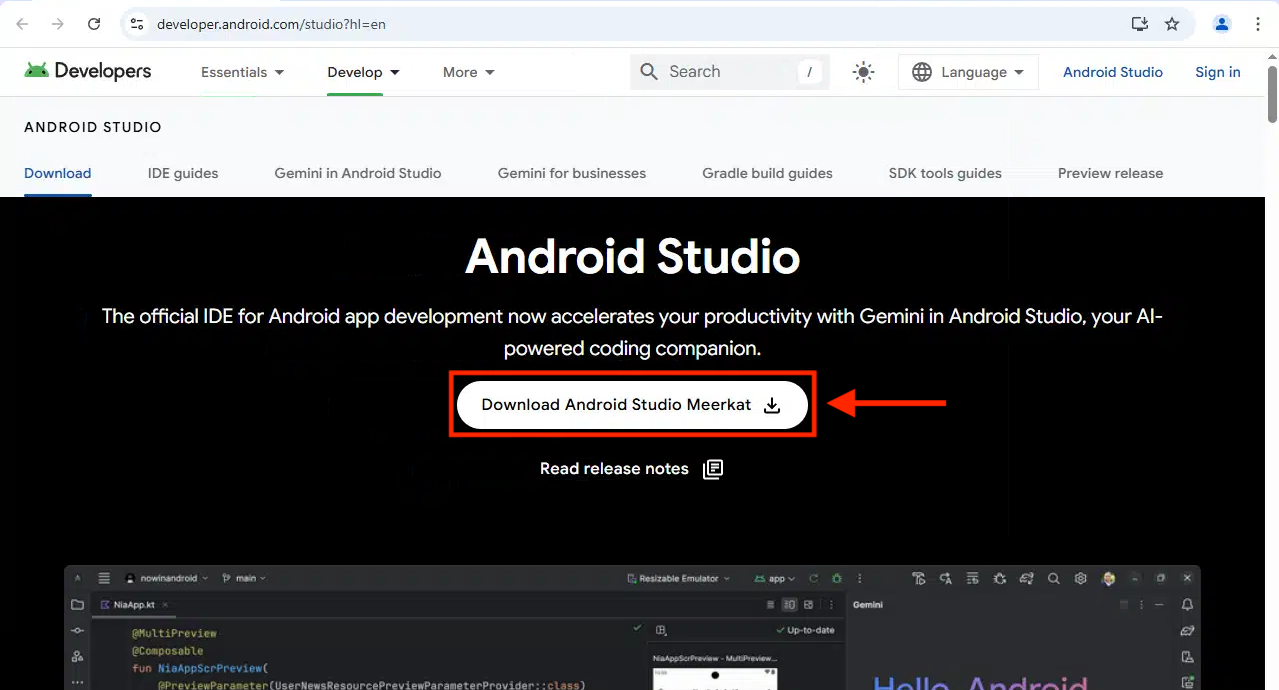Reload the page with the refresh icon
The height and width of the screenshot is (690, 1279).
pos(94,24)
